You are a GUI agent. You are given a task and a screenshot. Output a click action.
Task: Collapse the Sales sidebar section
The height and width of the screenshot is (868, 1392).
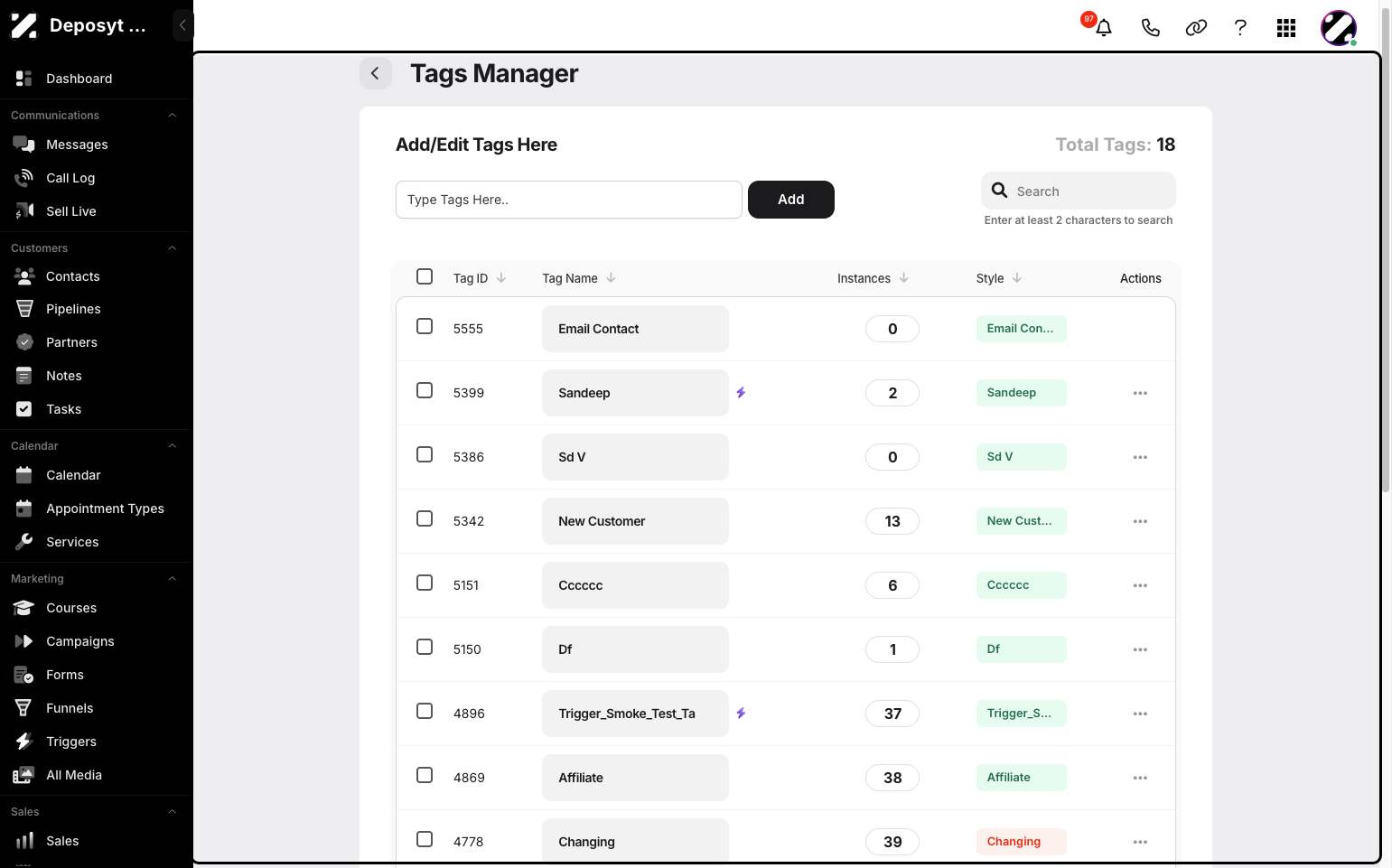(172, 811)
